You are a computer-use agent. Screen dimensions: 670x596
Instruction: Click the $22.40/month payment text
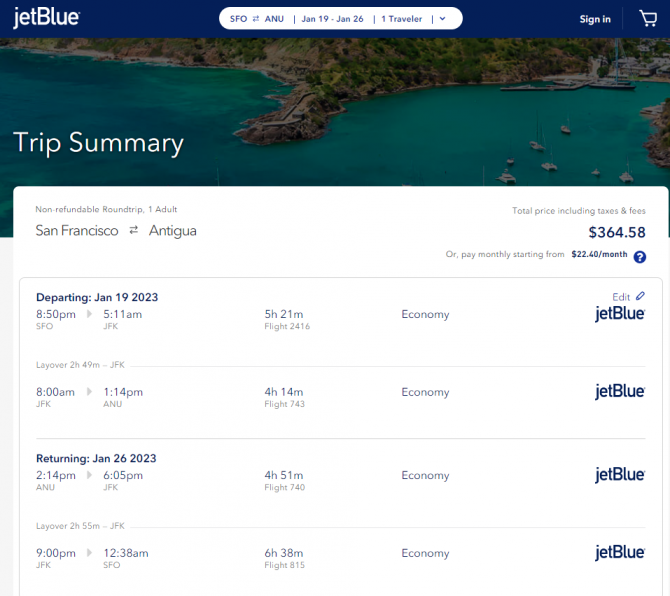coord(599,254)
